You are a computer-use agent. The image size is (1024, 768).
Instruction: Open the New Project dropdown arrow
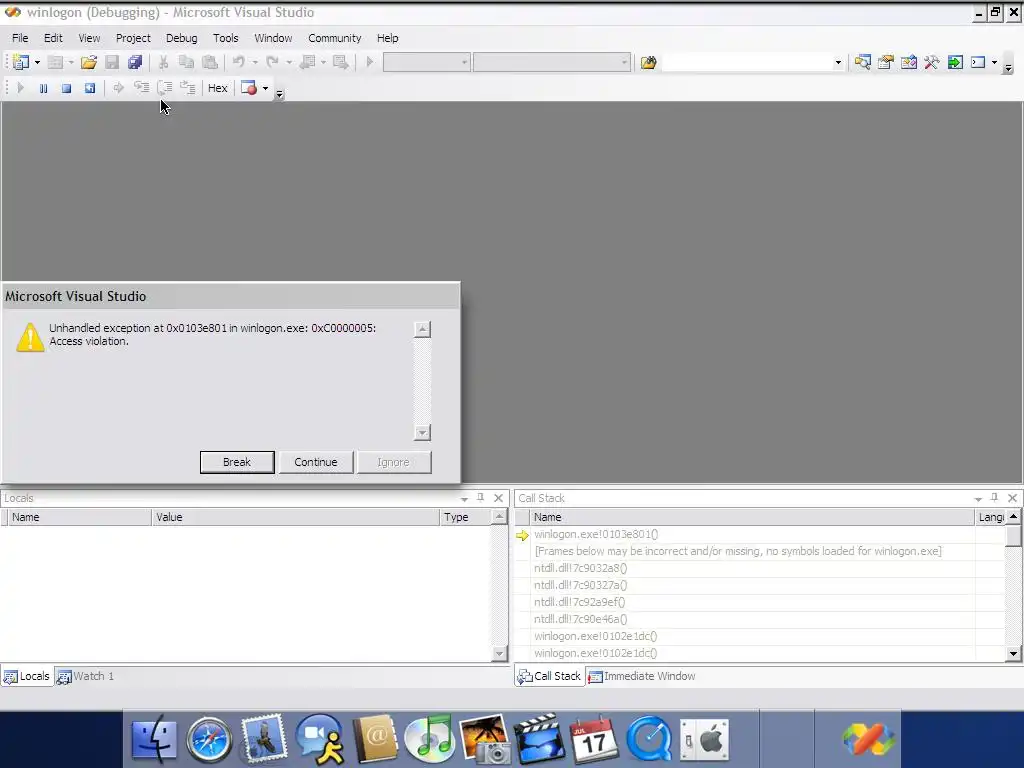(37, 63)
